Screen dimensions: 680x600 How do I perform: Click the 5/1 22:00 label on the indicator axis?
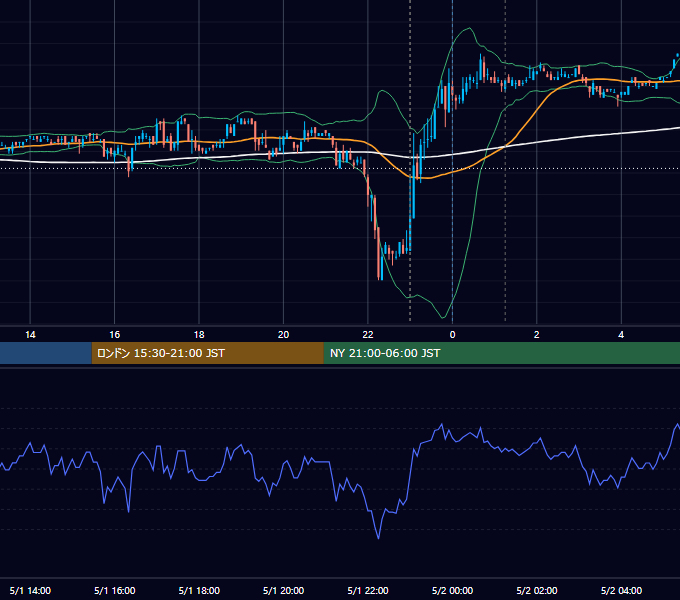[368, 590]
